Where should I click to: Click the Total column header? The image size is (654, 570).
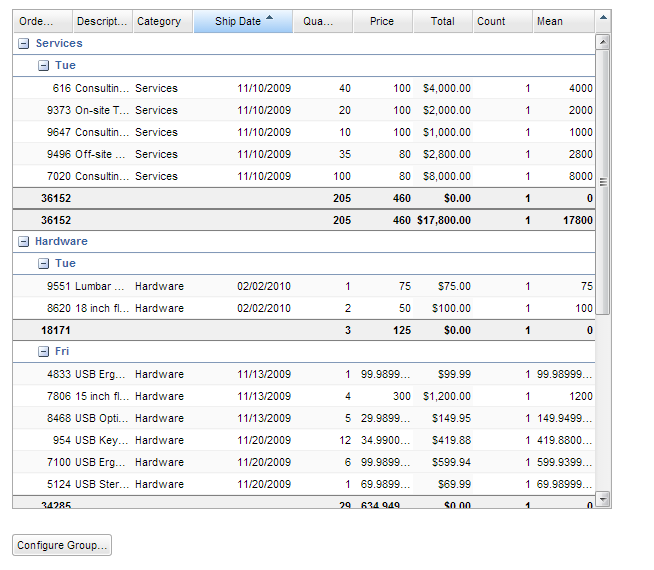point(442,22)
